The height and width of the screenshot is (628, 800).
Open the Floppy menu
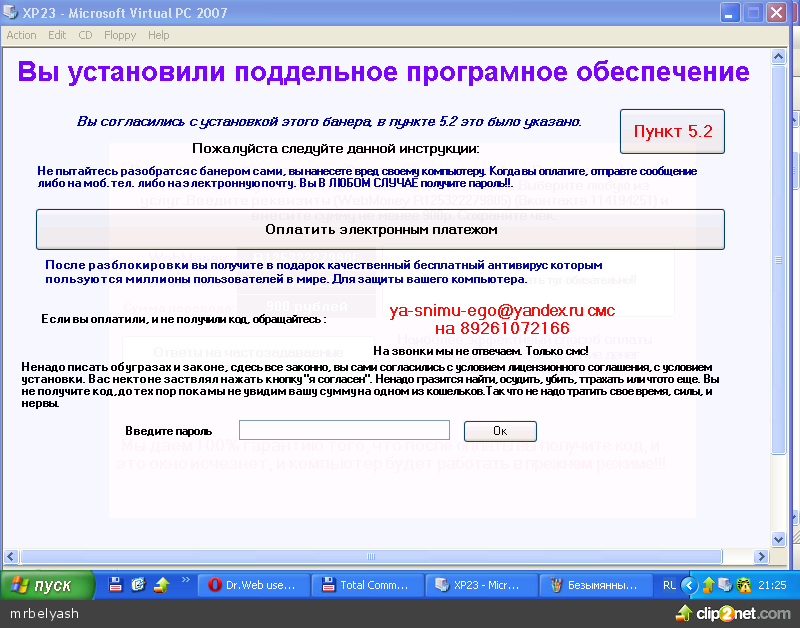120,35
